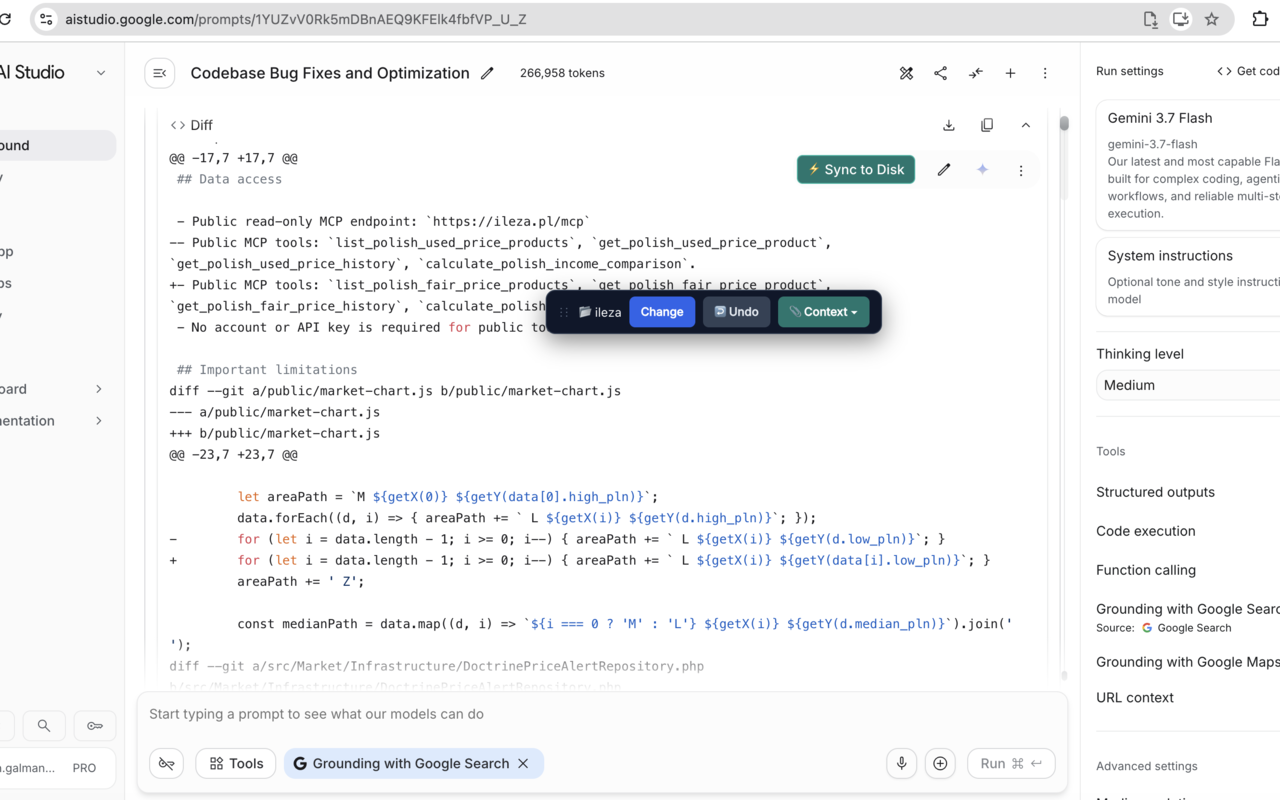
Task: Click the Grounding with Google Maps setting
Action: (x=1188, y=662)
